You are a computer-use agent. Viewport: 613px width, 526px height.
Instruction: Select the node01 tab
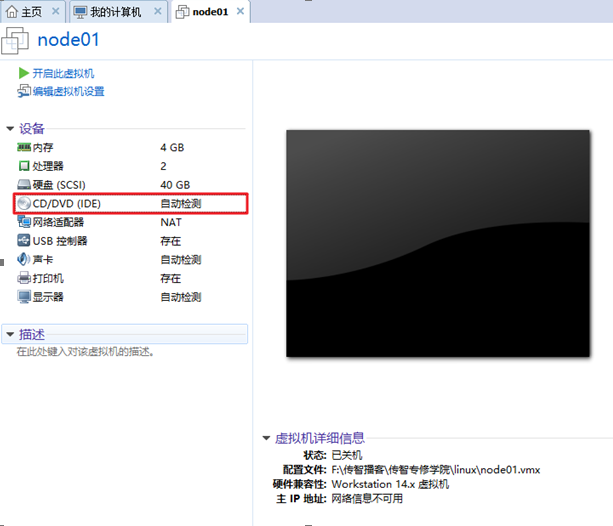pyautogui.click(x=210, y=12)
